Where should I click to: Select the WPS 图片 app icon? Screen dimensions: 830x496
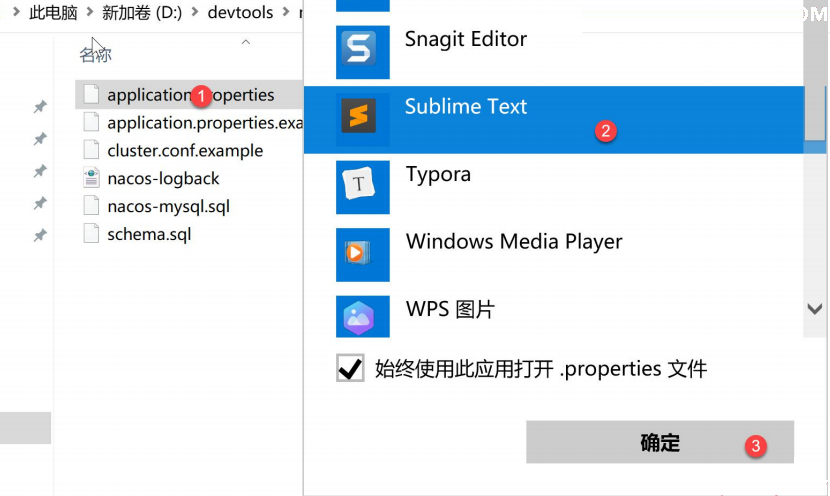coord(363,317)
